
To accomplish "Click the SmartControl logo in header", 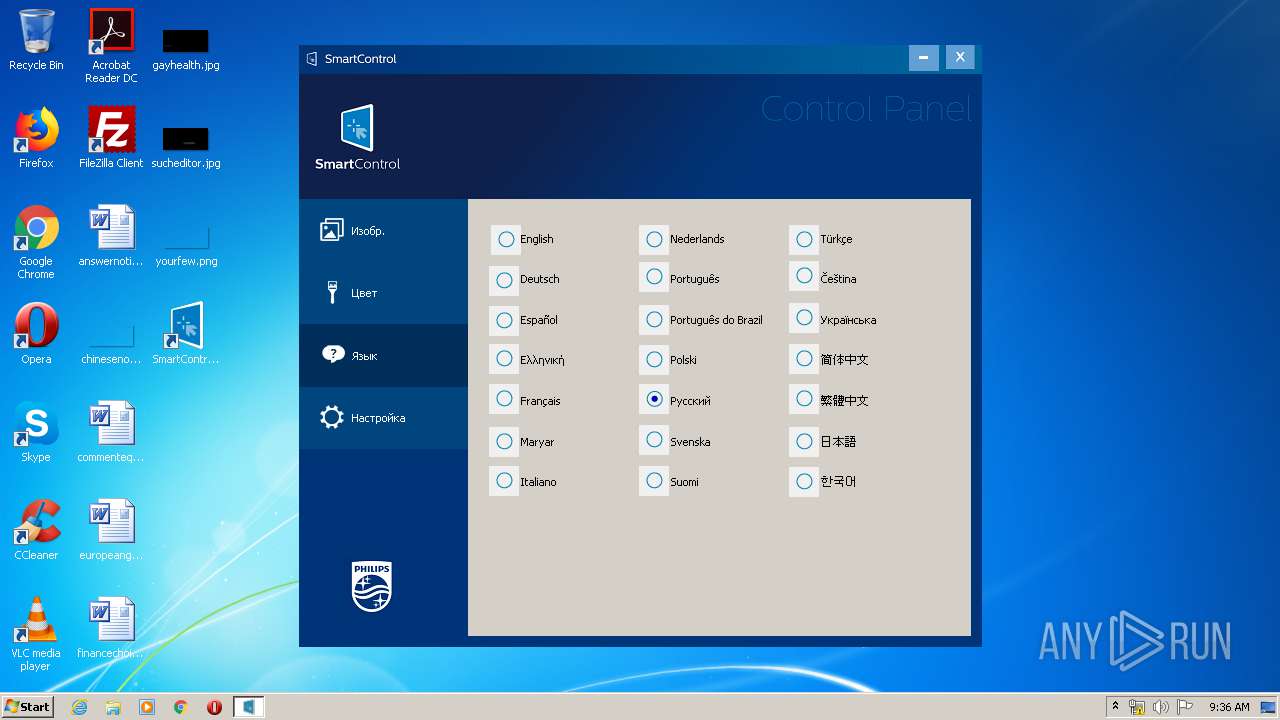I will pos(357,137).
